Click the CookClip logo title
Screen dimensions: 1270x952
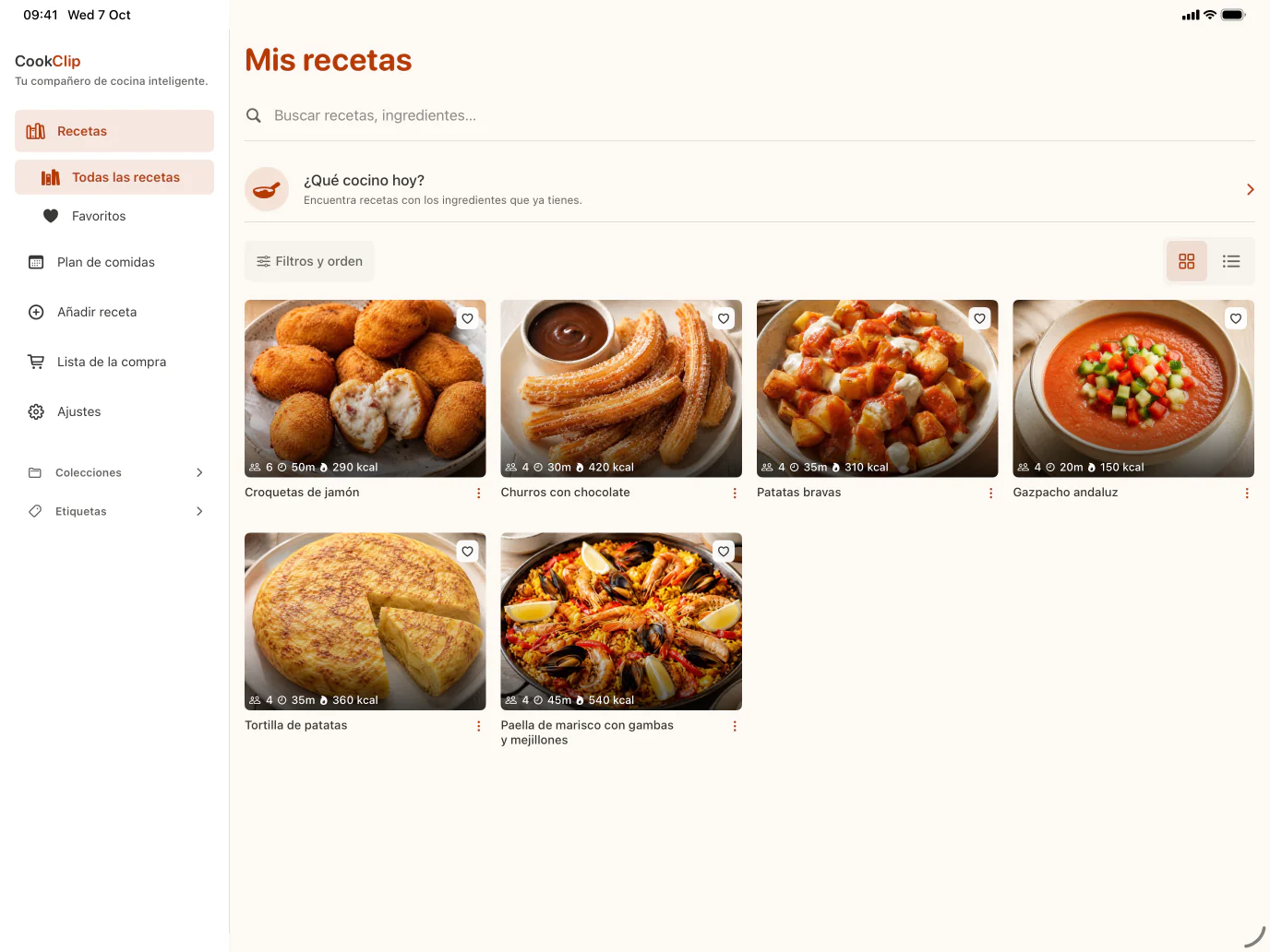point(48,61)
